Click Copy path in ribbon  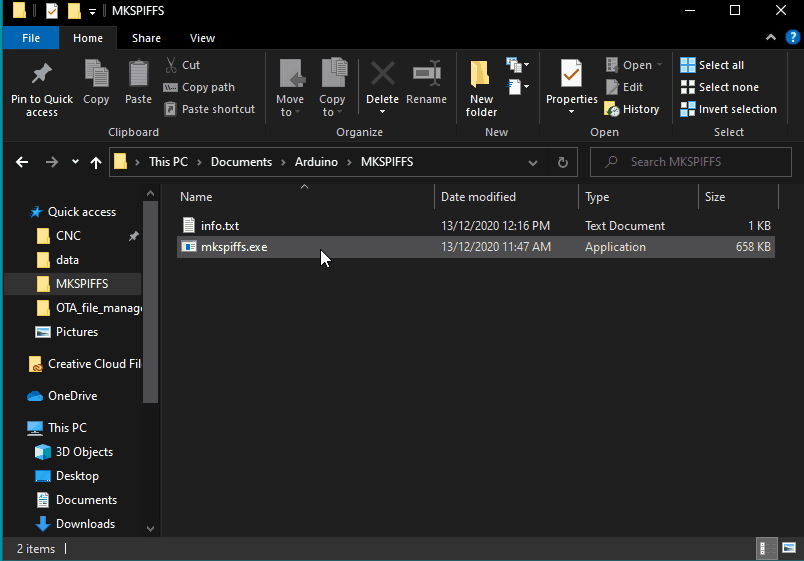[x=199, y=87]
